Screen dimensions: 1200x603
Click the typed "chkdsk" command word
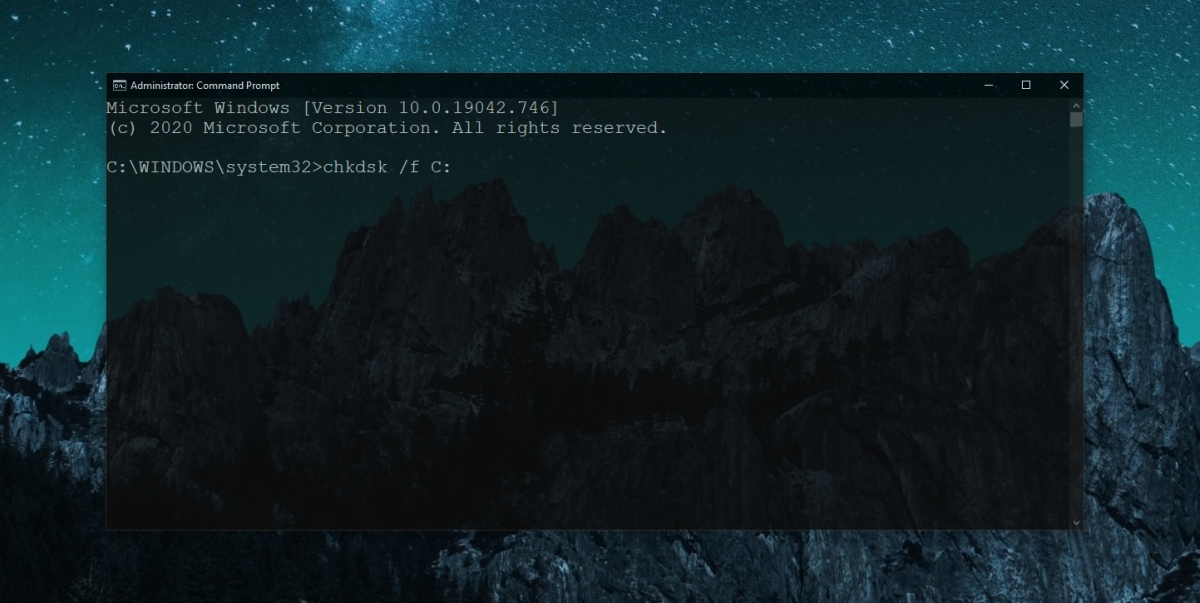(356, 167)
